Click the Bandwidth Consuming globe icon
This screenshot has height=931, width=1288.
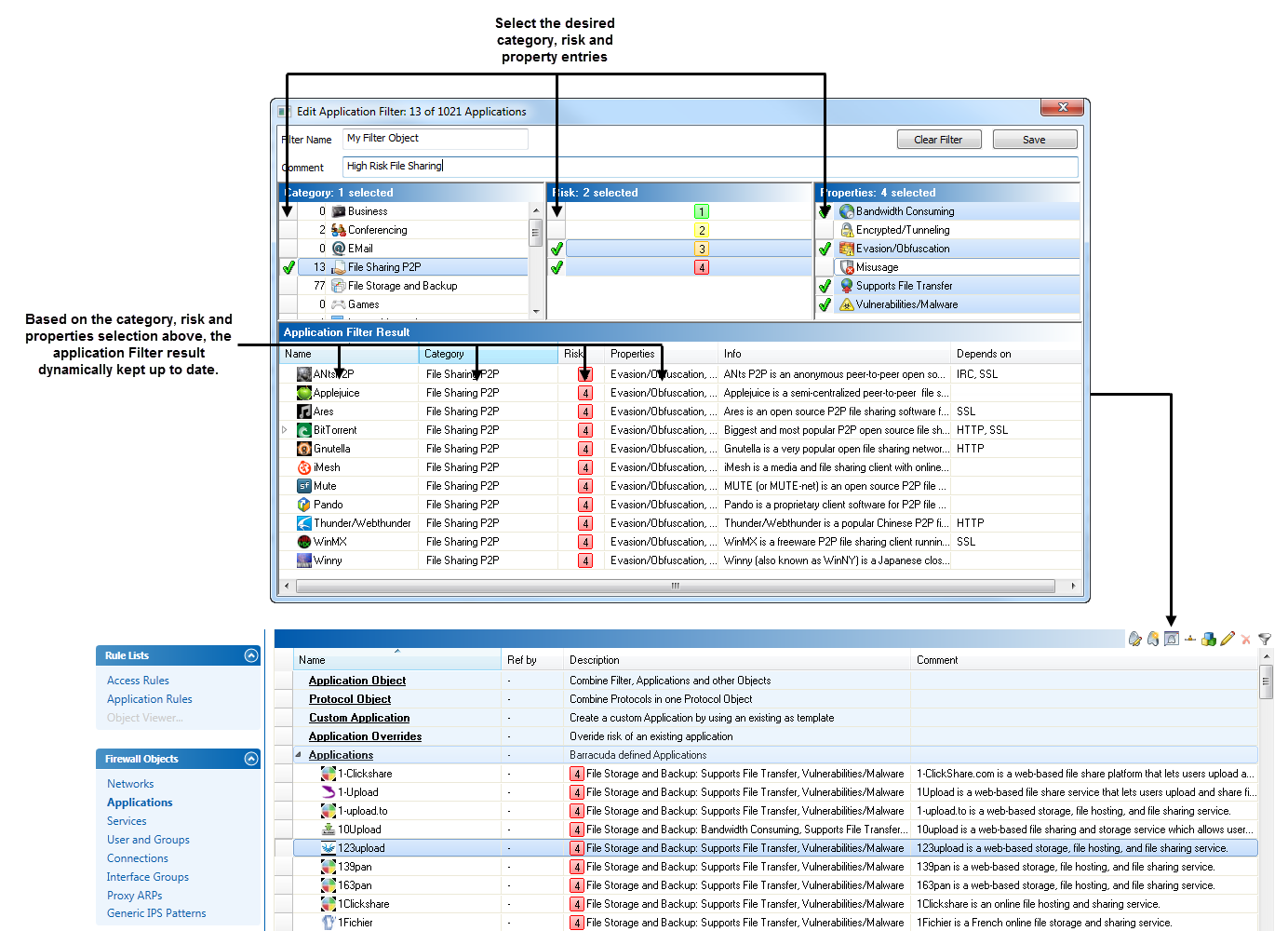point(847,211)
